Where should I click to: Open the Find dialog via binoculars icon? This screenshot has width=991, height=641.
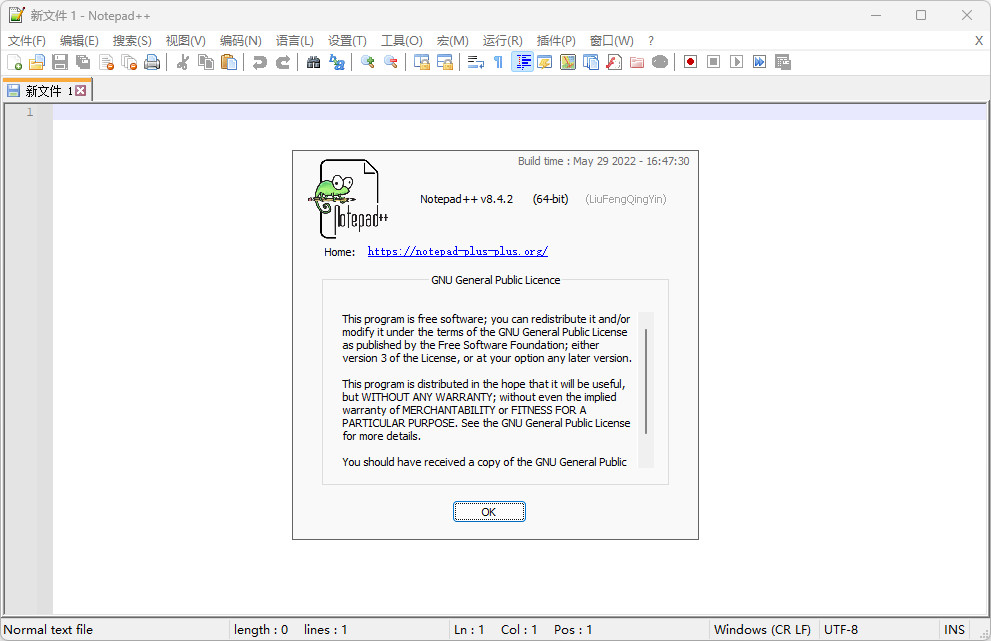pos(313,61)
